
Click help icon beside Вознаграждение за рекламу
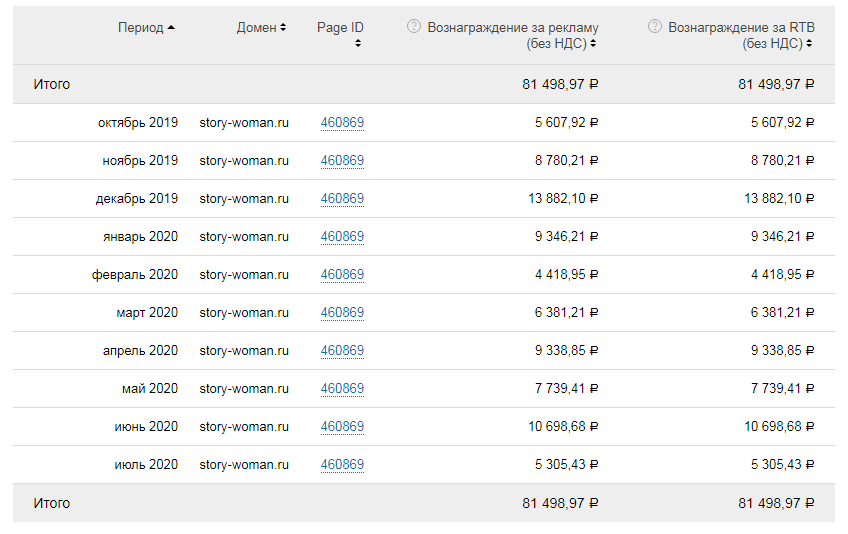[x=414, y=27]
